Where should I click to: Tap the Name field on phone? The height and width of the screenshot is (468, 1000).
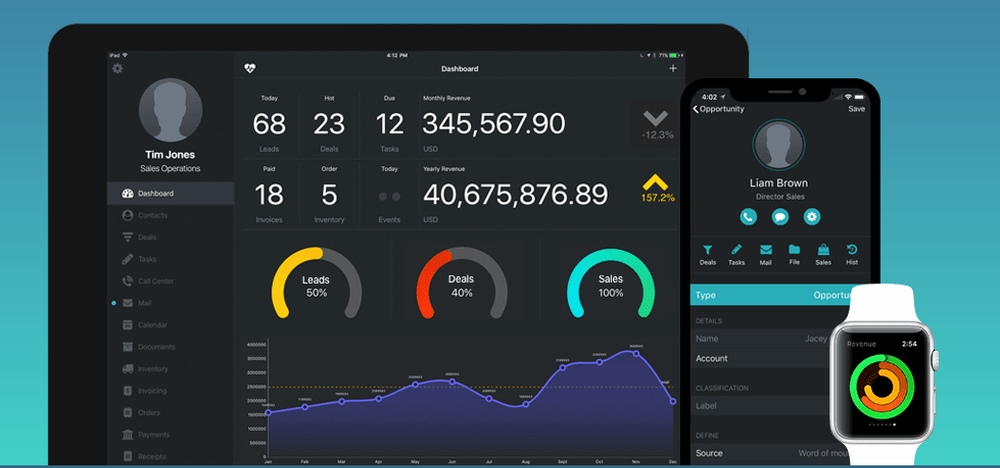pyautogui.click(x=762, y=339)
